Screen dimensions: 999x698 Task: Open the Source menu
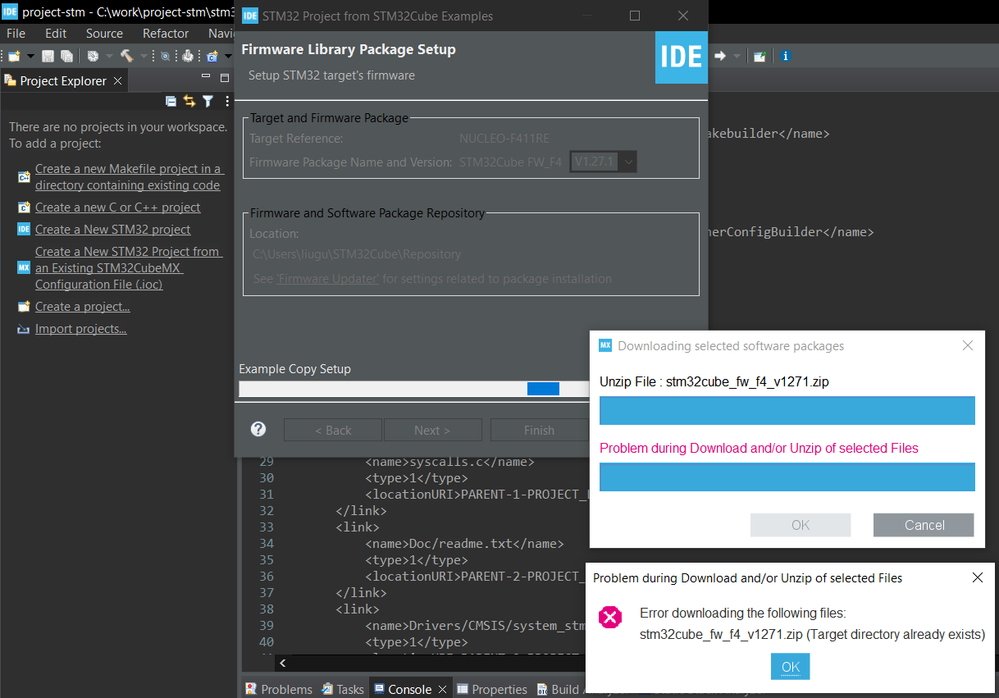(104, 33)
